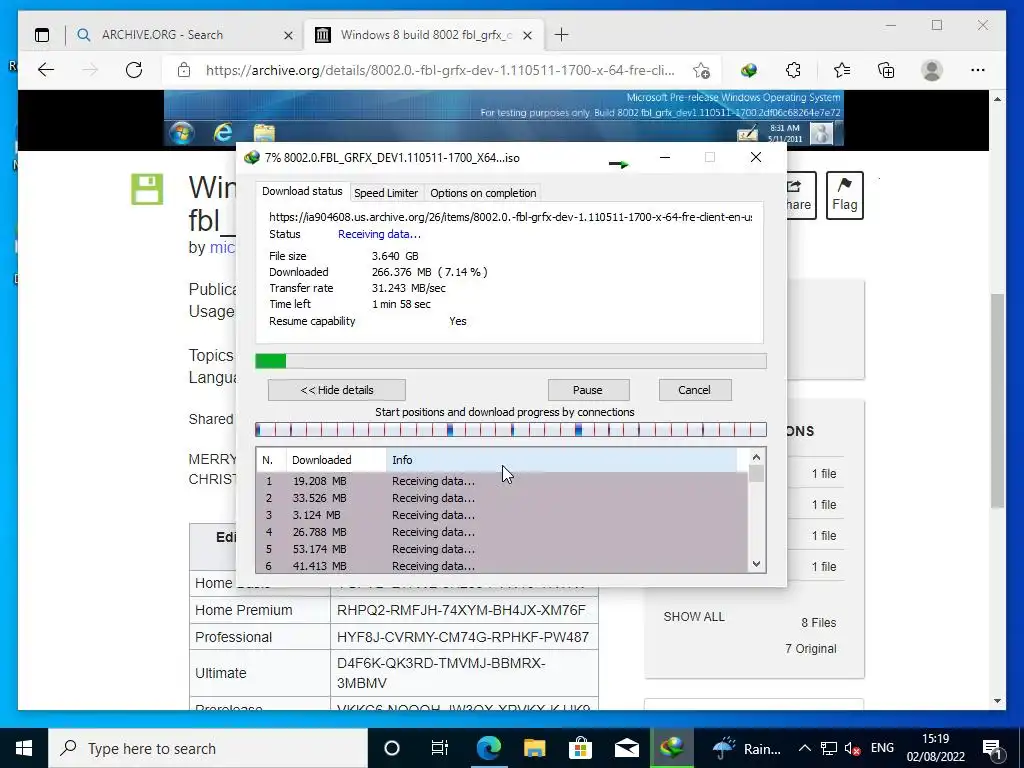Click the connections progress segment bar
This screenshot has height=768, width=1024.
pos(511,430)
